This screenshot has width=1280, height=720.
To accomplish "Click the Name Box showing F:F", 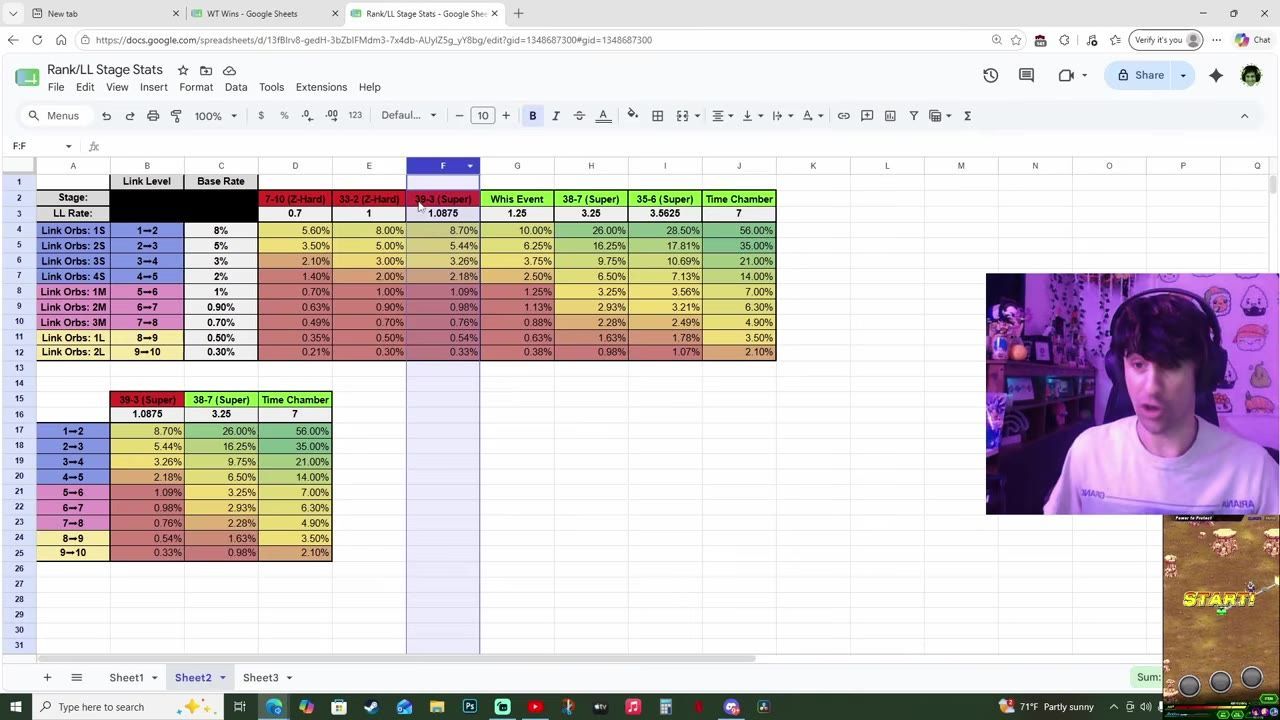I will 41,146.
